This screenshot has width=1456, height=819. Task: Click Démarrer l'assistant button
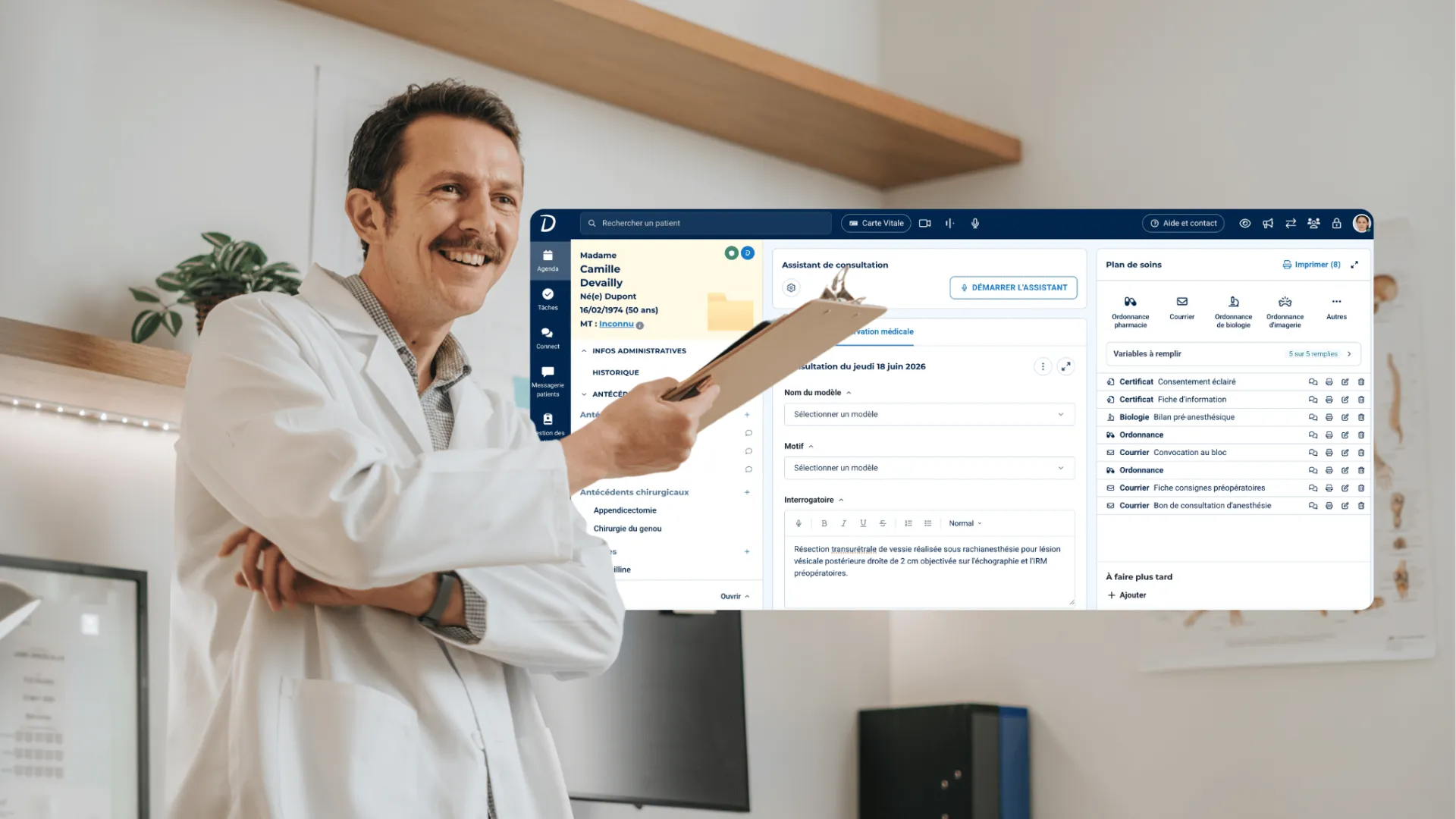click(1013, 287)
